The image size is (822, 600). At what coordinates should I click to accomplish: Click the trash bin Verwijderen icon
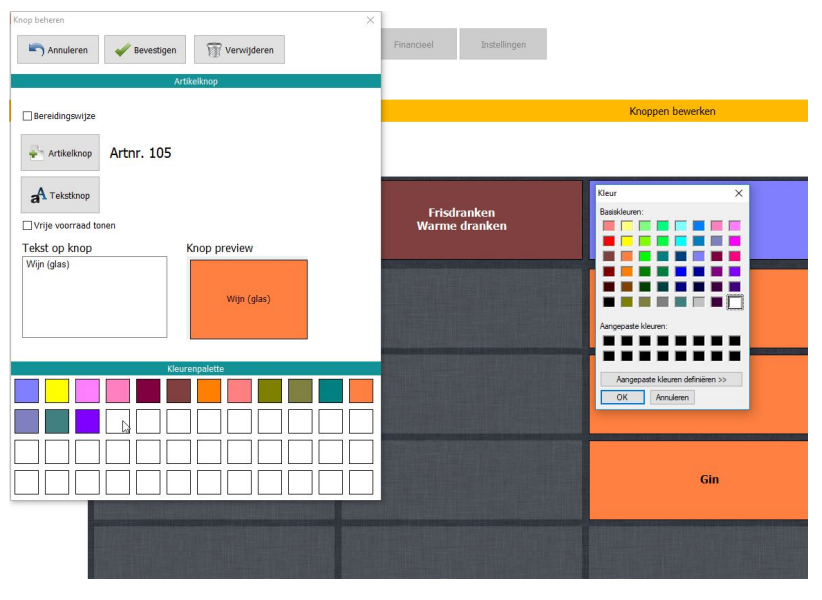pyautogui.click(x=213, y=50)
